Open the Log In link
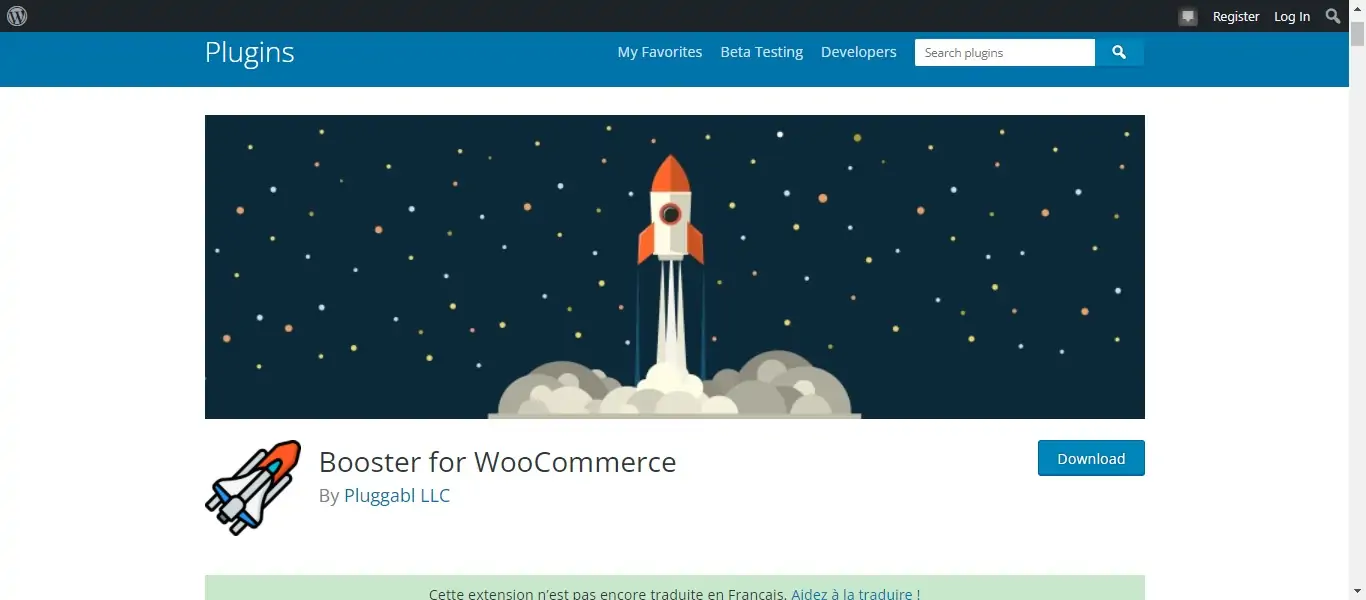 (1292, 17)
